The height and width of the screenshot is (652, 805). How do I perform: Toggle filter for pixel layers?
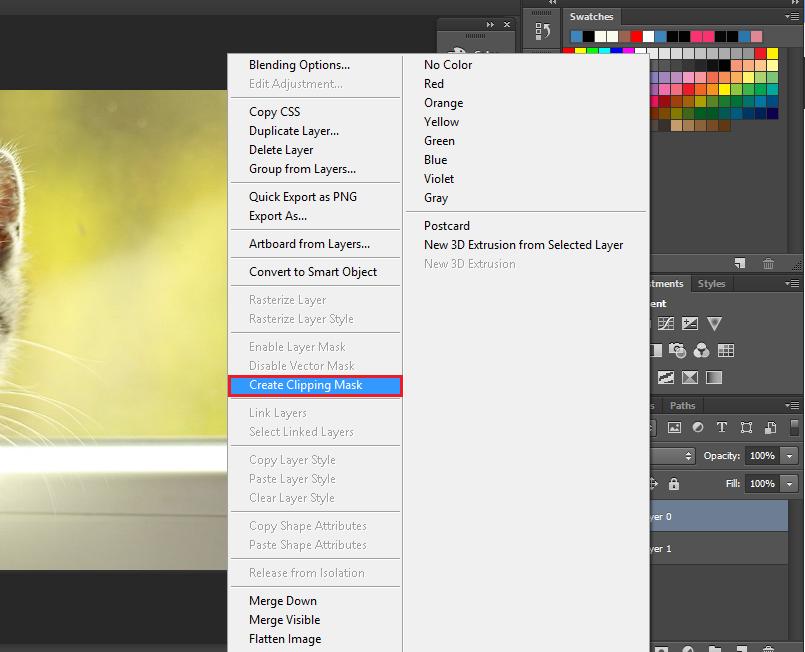click(x=674, y=428)
